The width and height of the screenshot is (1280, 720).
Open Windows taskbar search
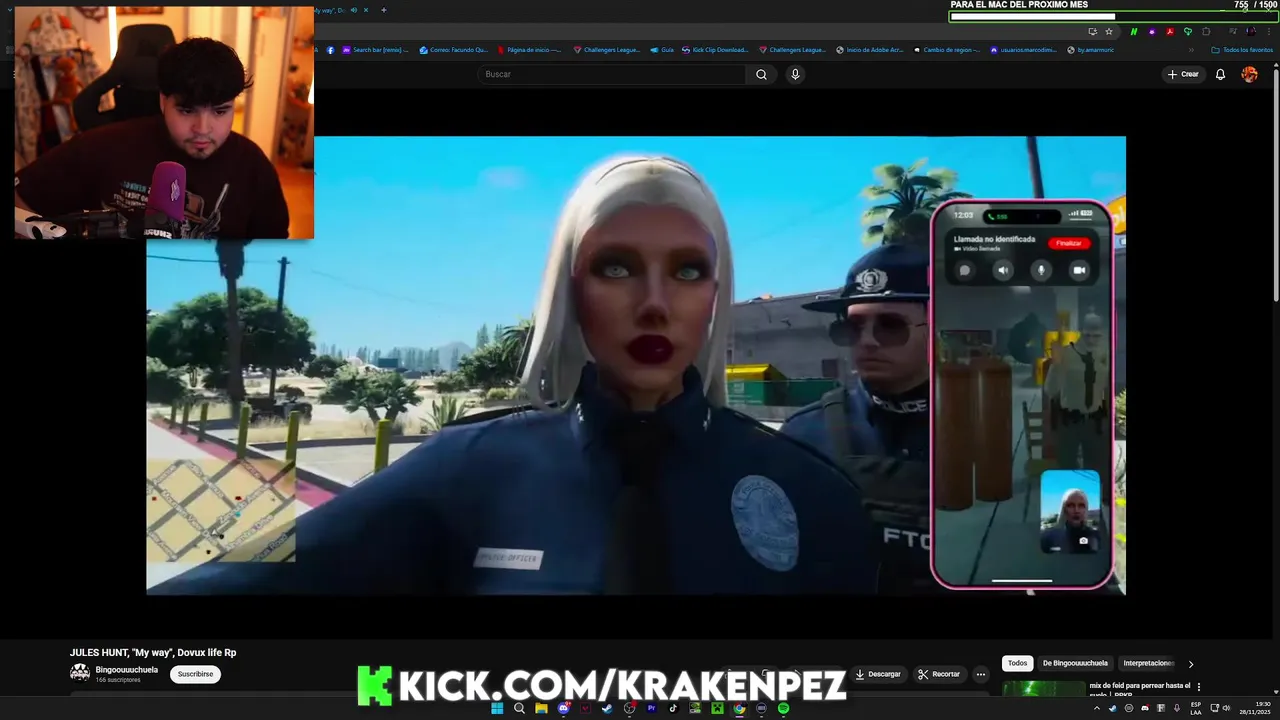coord(519,708)
